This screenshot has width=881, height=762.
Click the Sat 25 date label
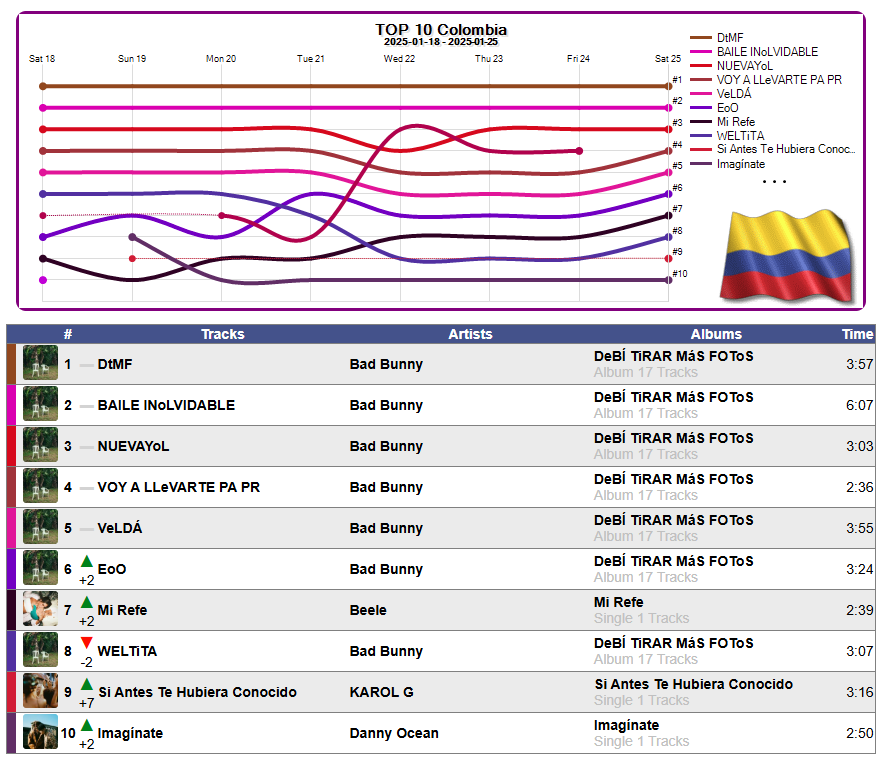[667, 58]
